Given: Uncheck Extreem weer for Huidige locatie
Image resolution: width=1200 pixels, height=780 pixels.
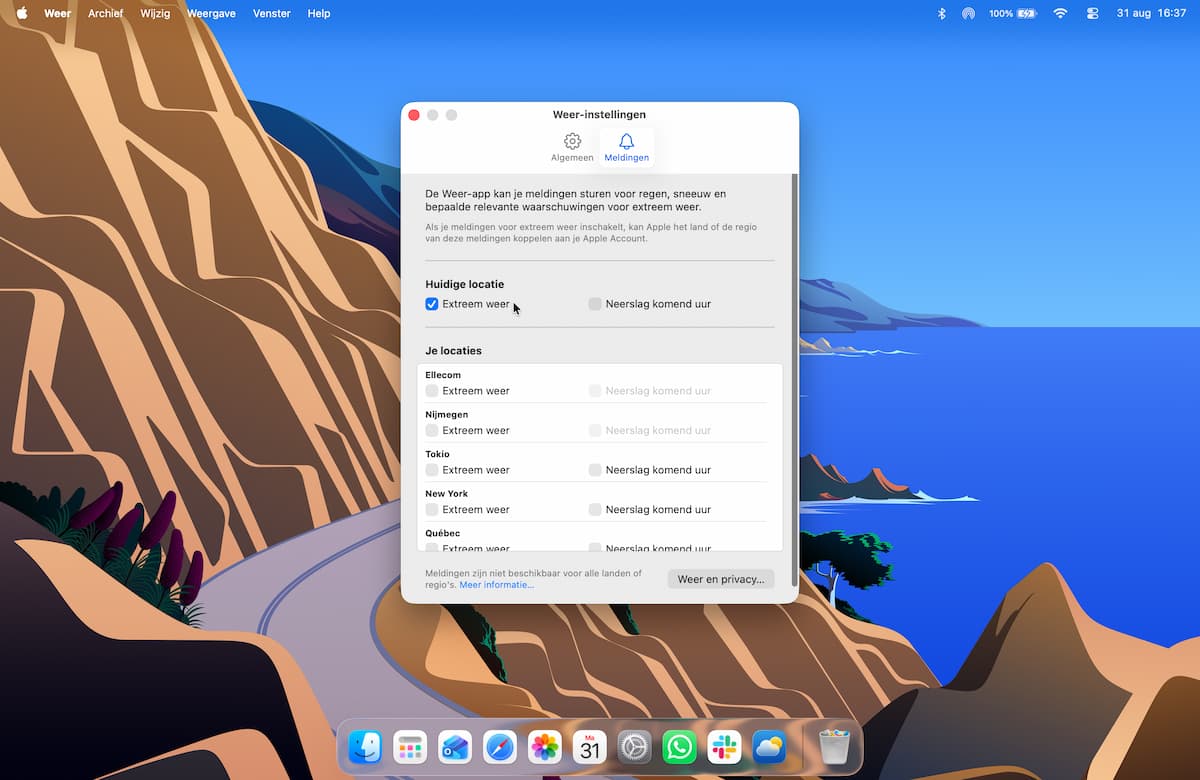Looking at the screenshot, I should point(432,304).
